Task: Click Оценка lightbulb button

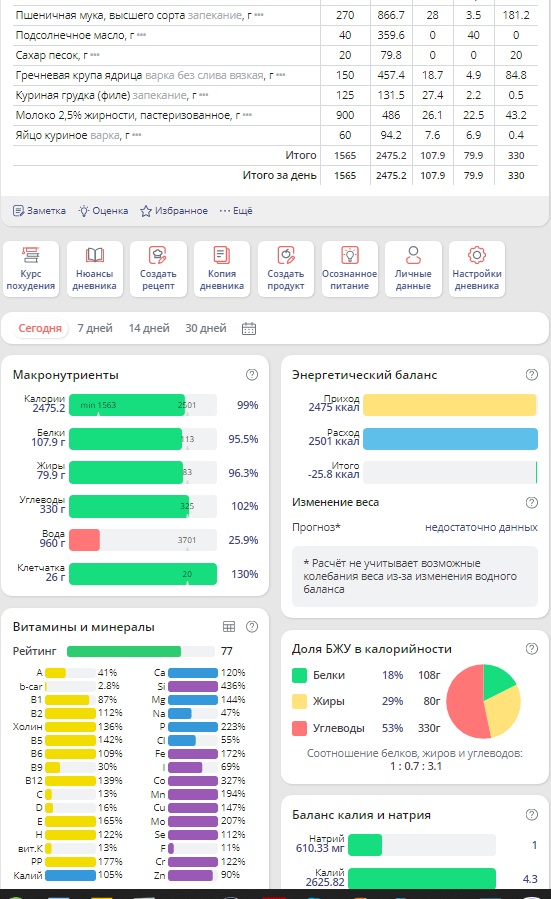Action: [x=103, y=211]
